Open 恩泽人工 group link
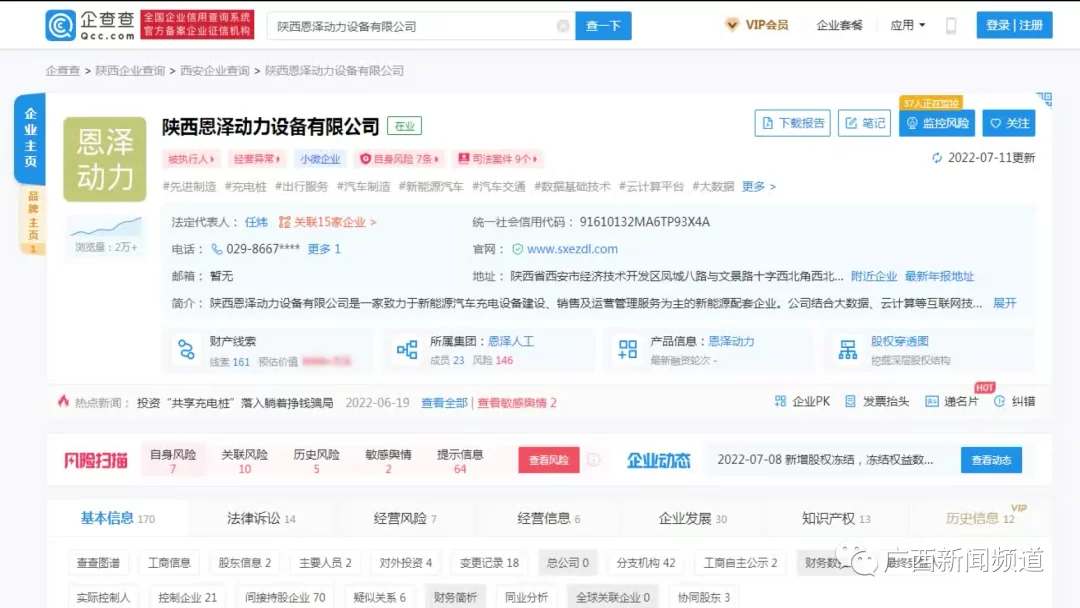The width and height of the screenshot is (1080, 608). [x=511, y=342]
